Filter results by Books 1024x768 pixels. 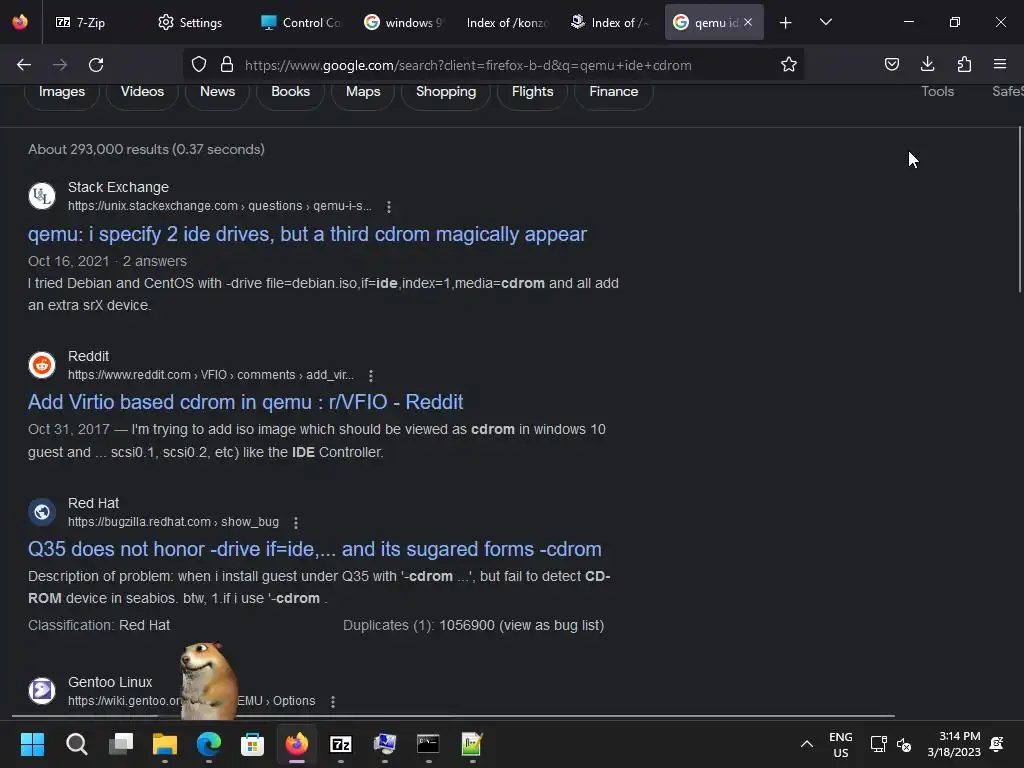click(x=291, y=91)
